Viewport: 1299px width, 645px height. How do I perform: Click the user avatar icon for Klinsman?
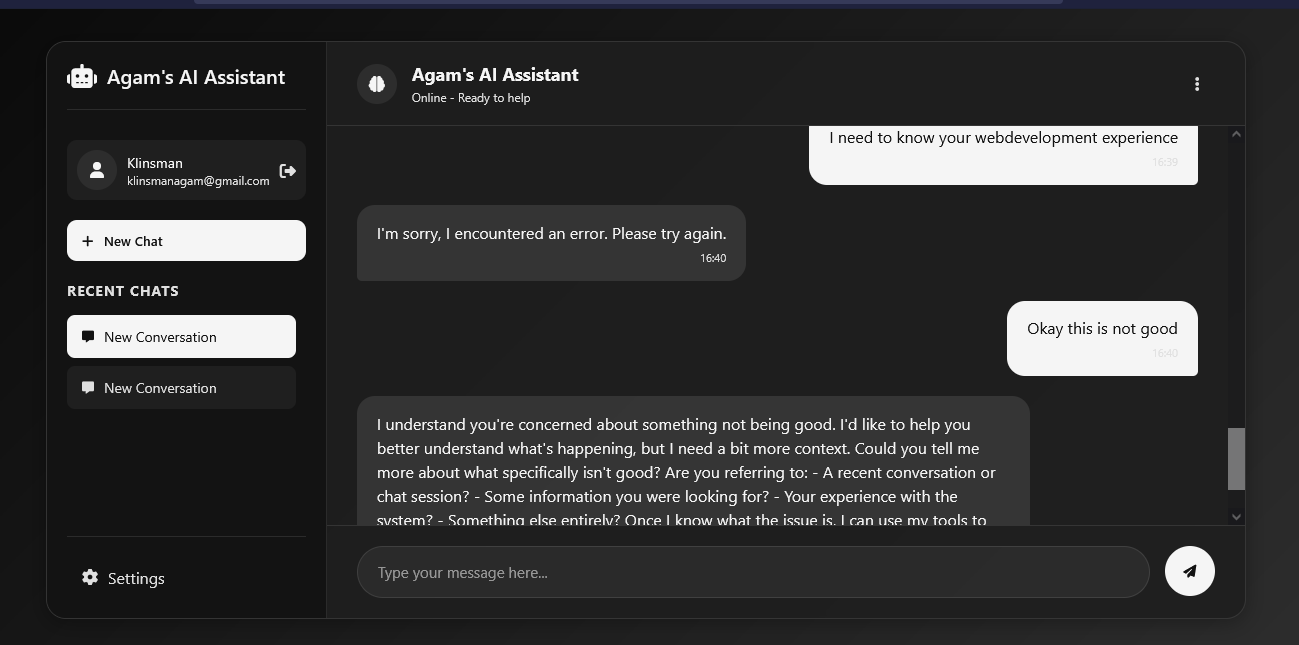pos(97,171)
